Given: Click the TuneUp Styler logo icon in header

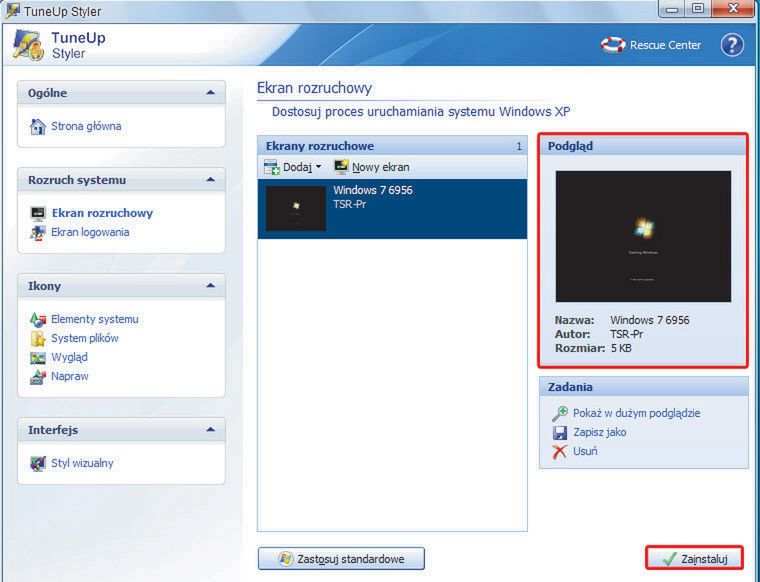Looking at the screenshot, I should pos(28,45).
